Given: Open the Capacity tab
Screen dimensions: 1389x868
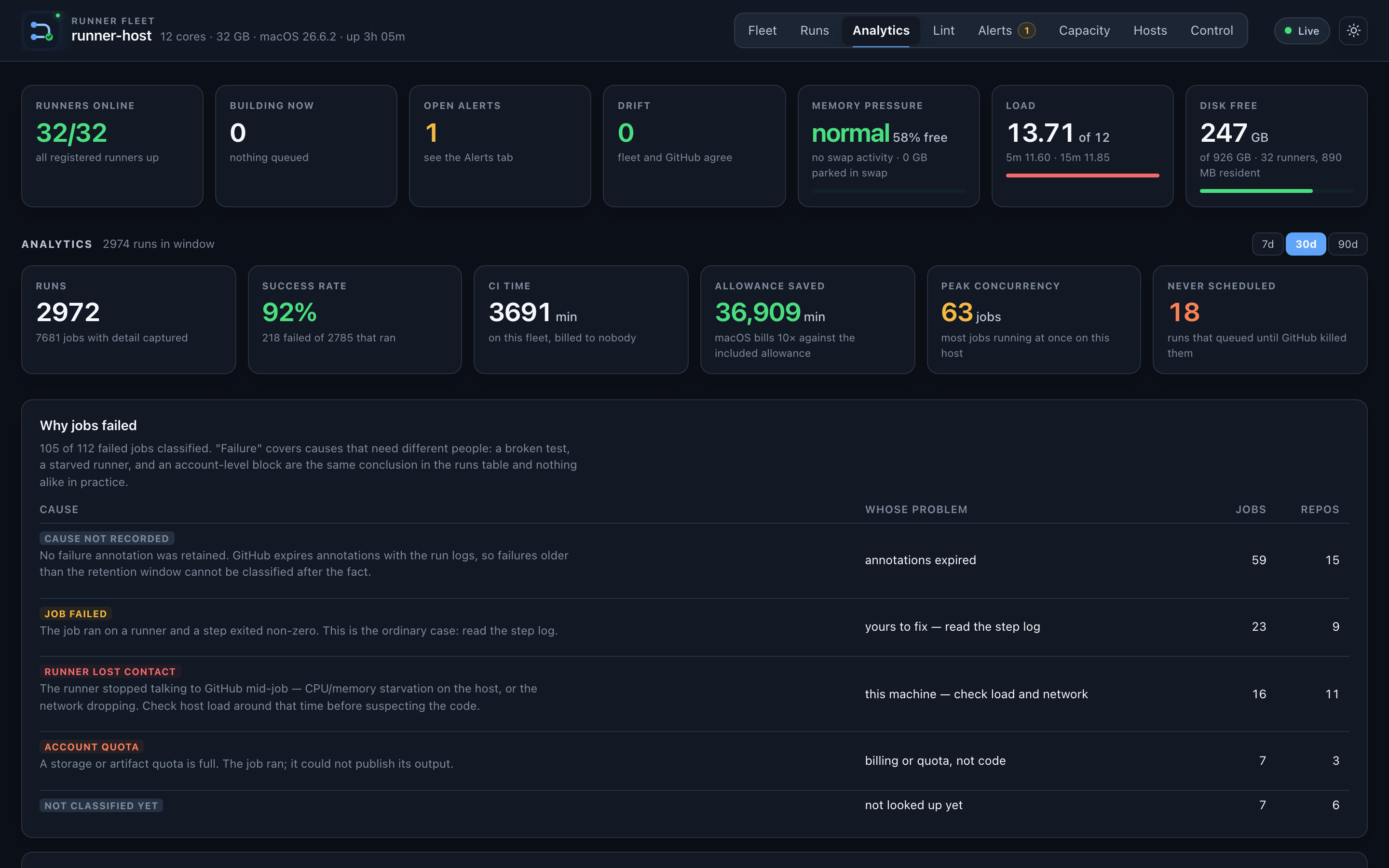Looking at the screenshot, I should tap(1084, 30).
